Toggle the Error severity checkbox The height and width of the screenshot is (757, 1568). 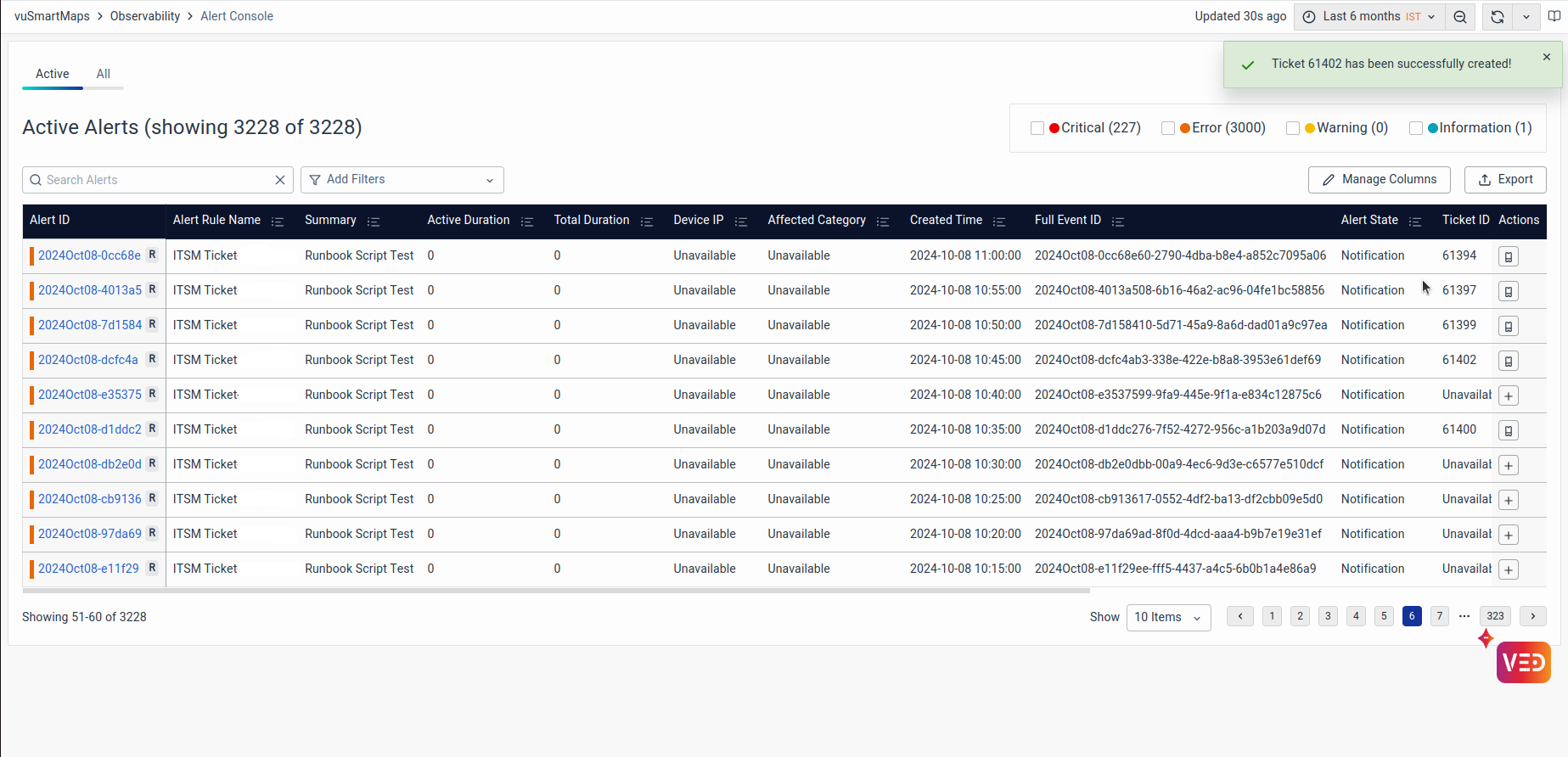(1167, 128)
